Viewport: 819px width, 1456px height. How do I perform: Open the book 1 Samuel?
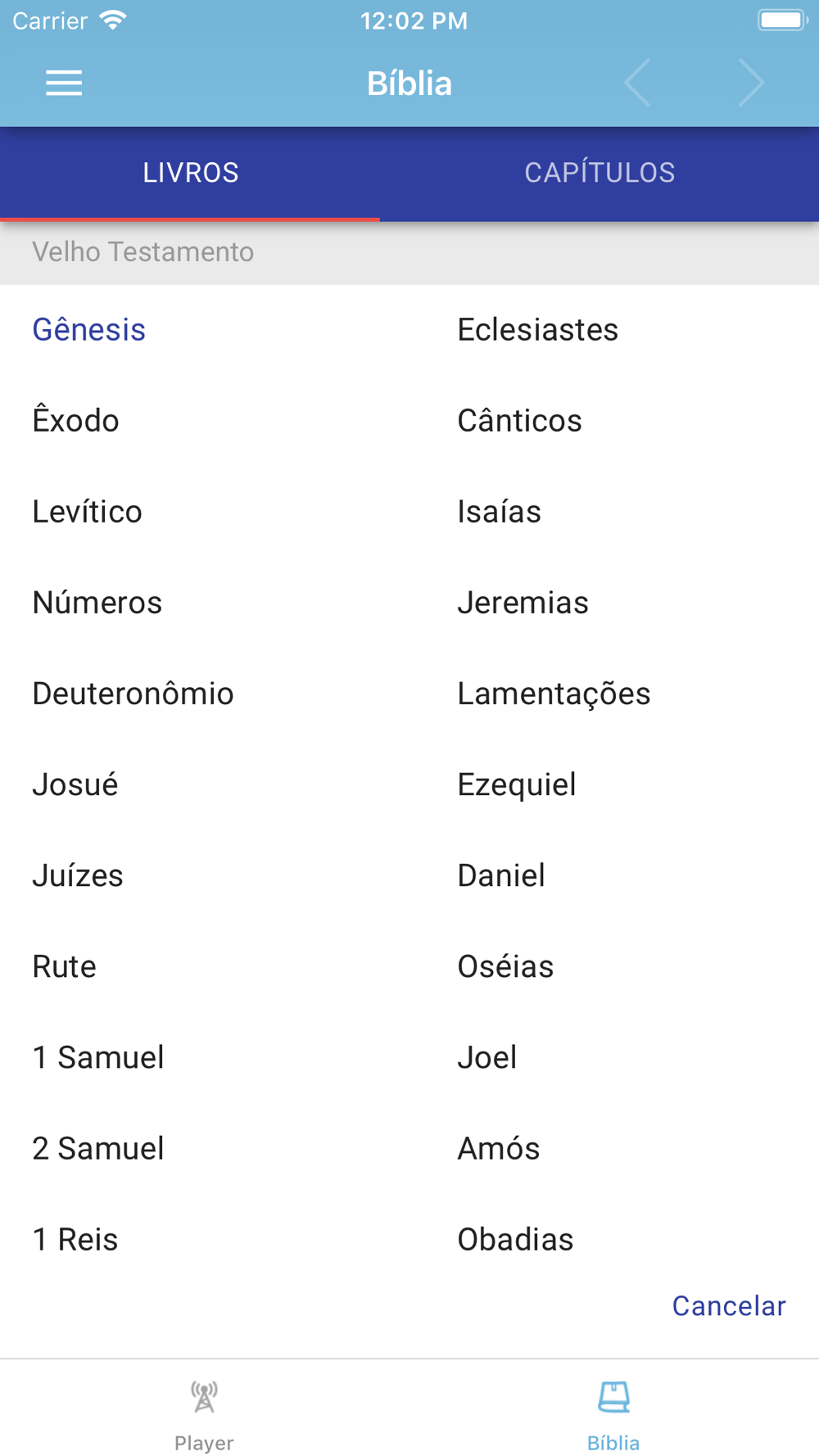tap(98, 1057)
